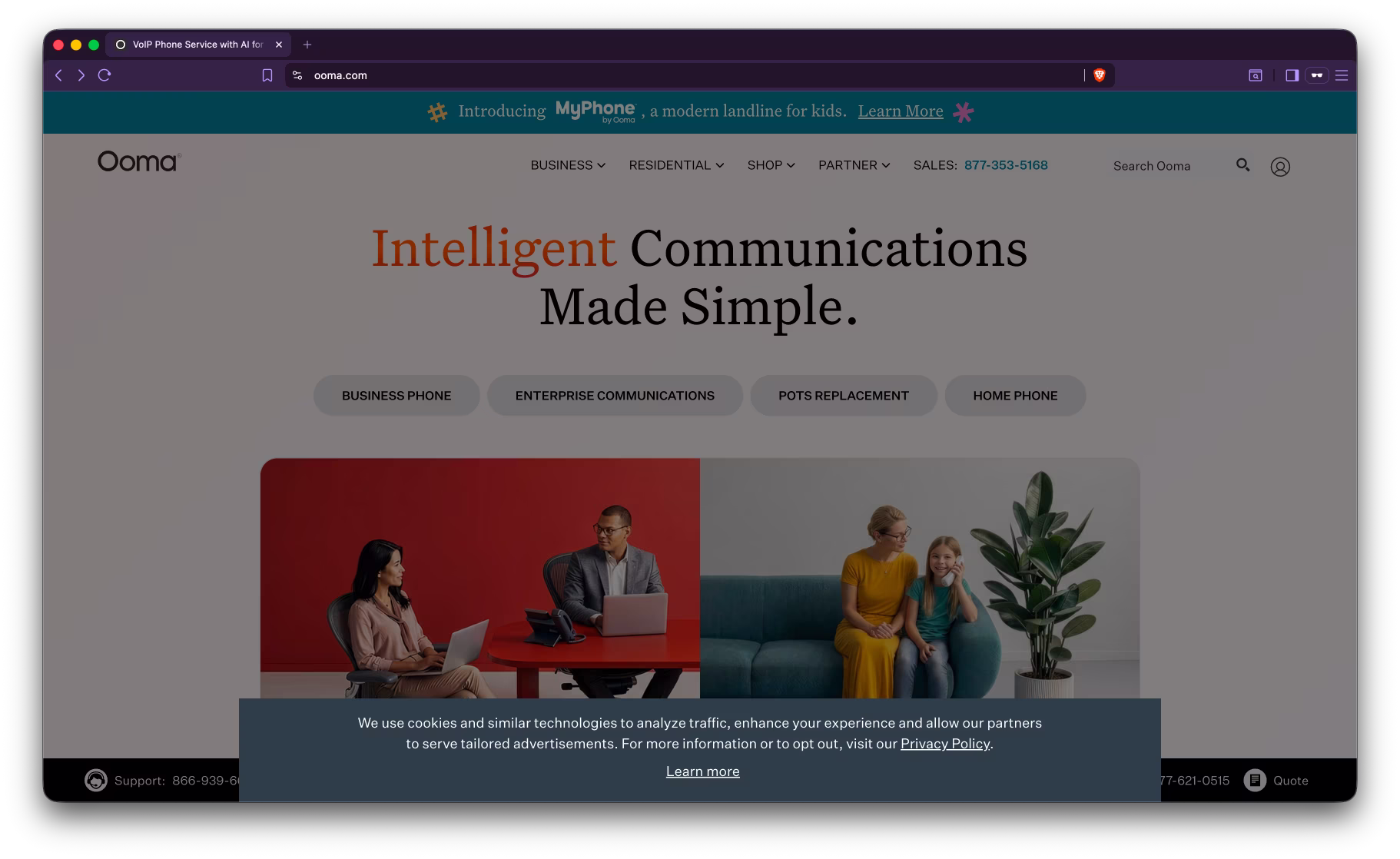This screenshot has width=1400, height=859.
Task: Click the red office meeting image
Action: [x=480, y=578]
